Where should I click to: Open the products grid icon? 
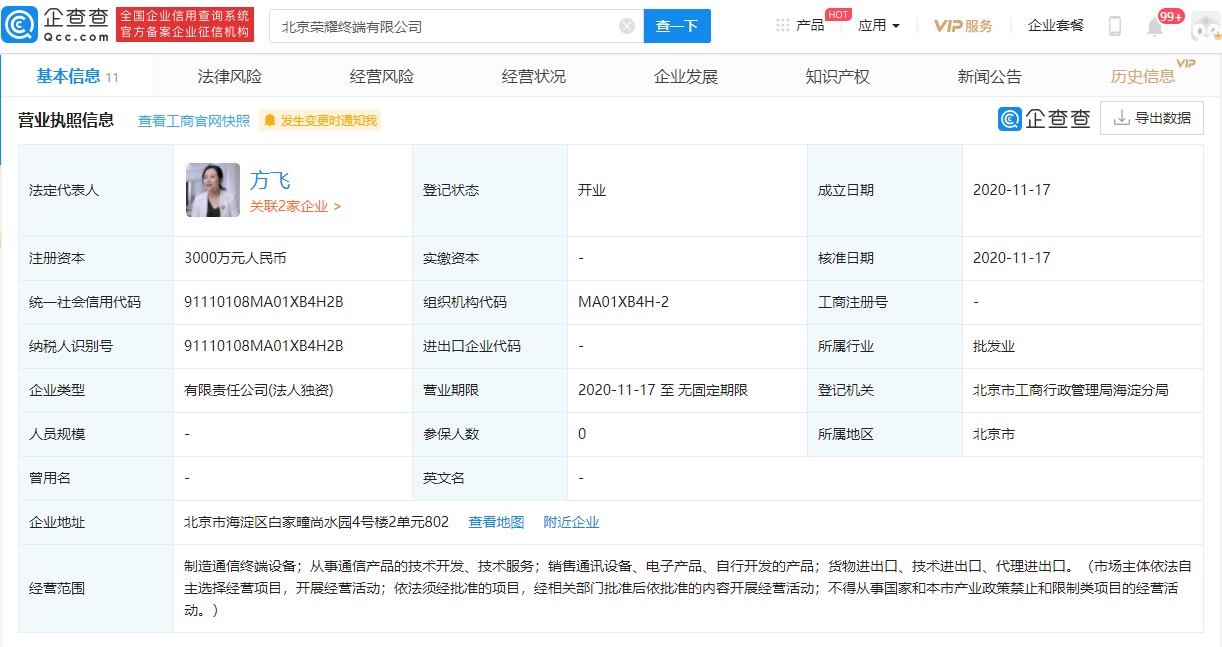click(x=782, y=26)
